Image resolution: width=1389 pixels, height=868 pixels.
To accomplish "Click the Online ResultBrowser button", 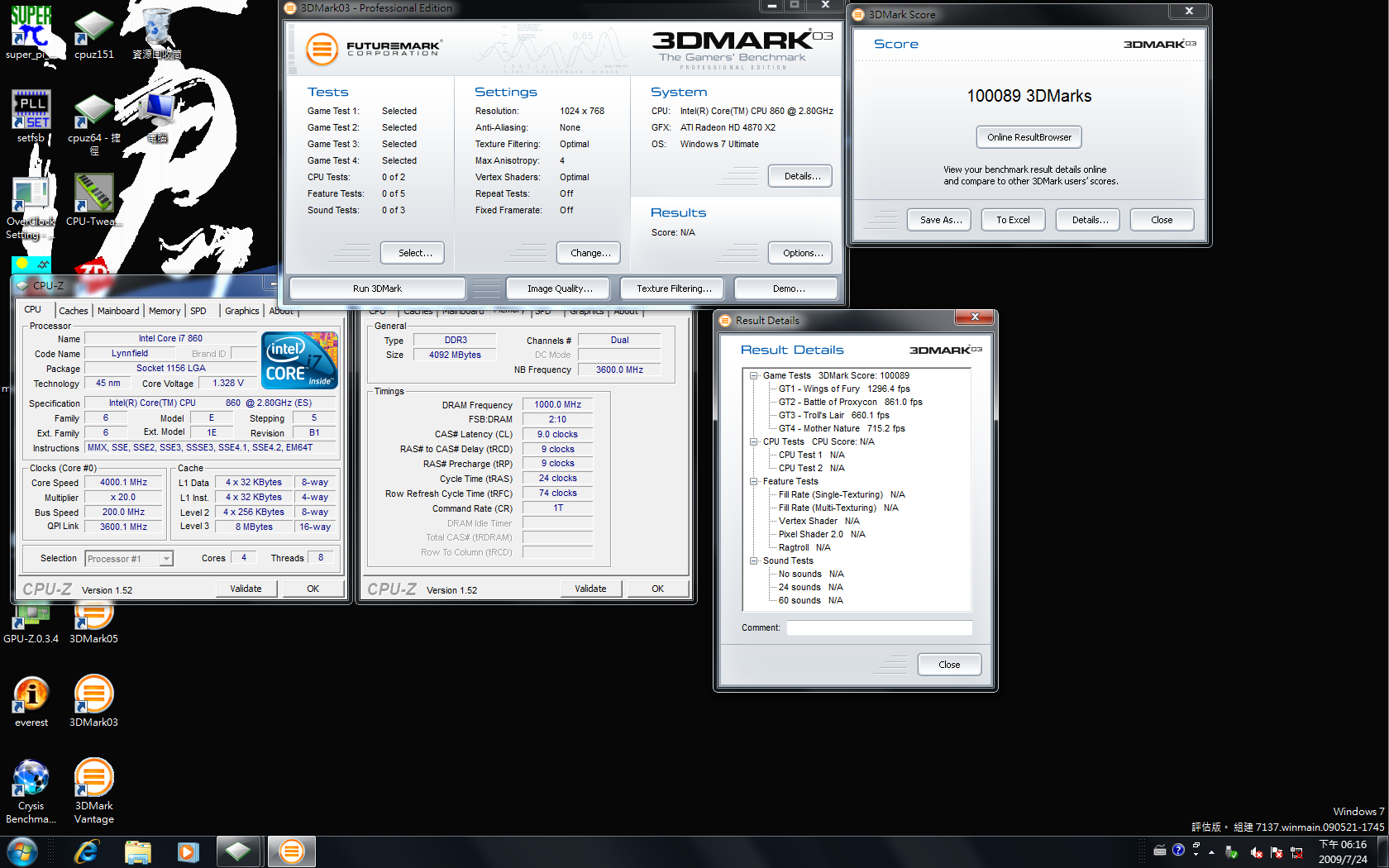I will pyautogui.click(x=1029, y=137).
